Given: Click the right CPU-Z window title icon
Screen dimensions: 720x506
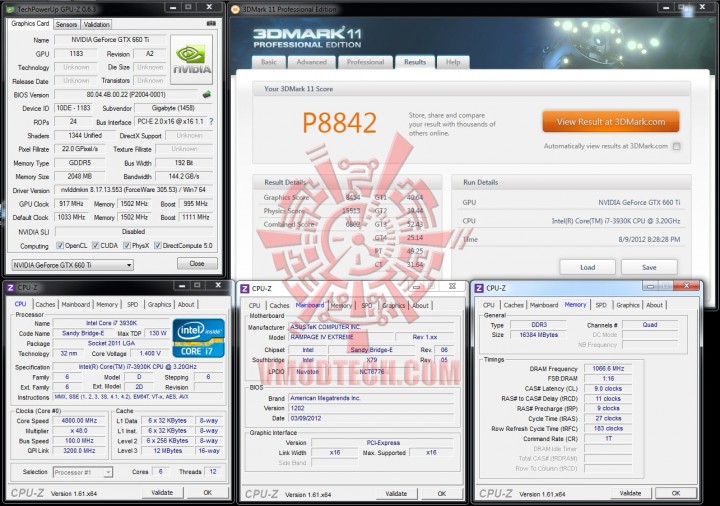Looking at the screenshot, I should pos(479,288).
